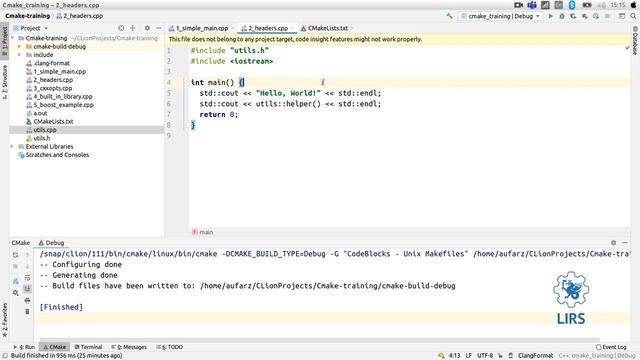Expand External Libraries node
Viewport: 640px width, 360px height.
click(x=12, y=147)
